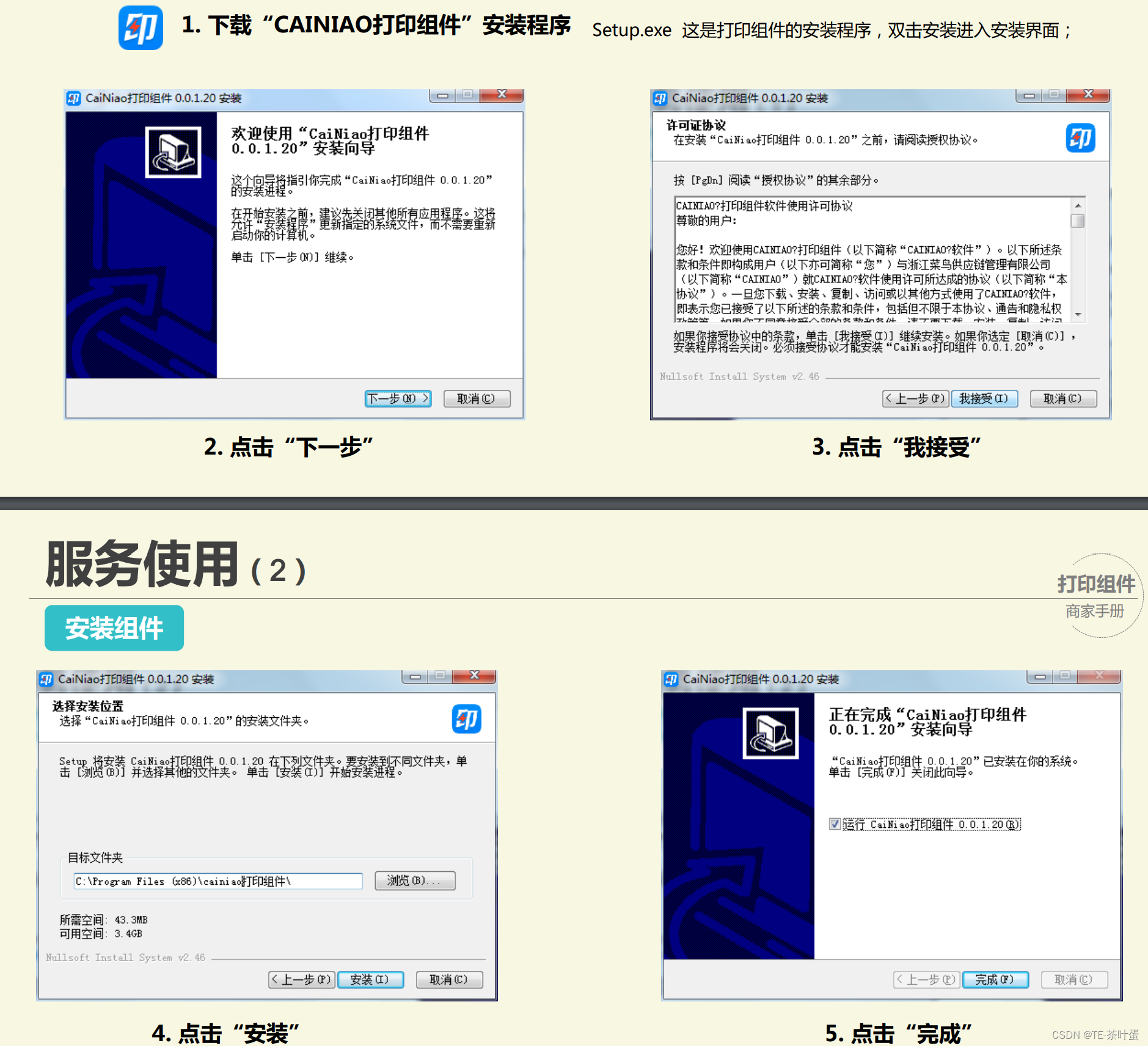Click the license agreement text area
This screenshot has height=1046, width=1148.
coord(873,259)
